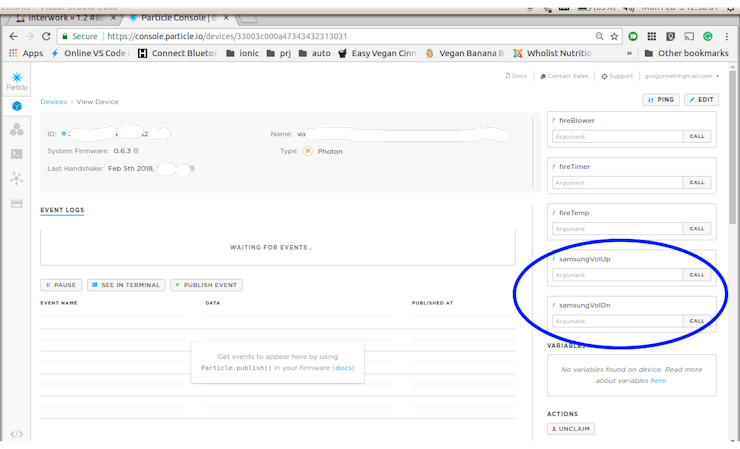Open the Docs link
Viewport: 740px width, 449px height.
click(x=516, y=76)
